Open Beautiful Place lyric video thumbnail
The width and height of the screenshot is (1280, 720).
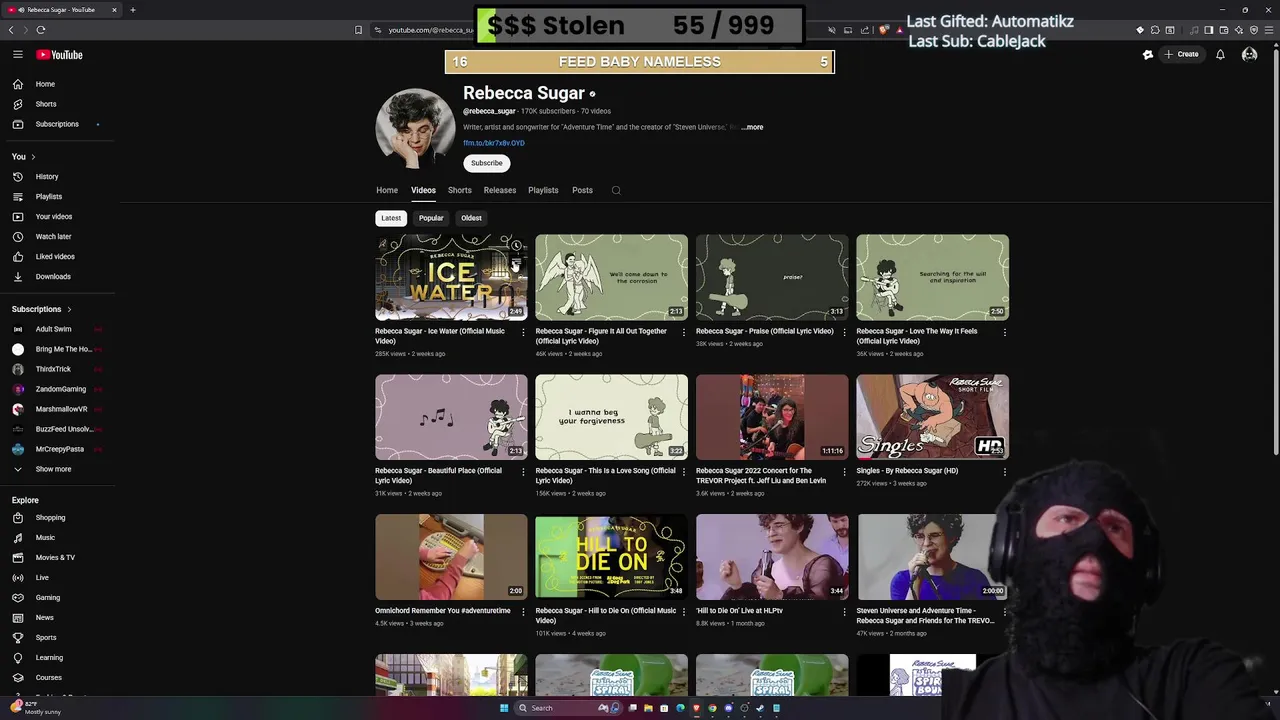tap(451, 417)
